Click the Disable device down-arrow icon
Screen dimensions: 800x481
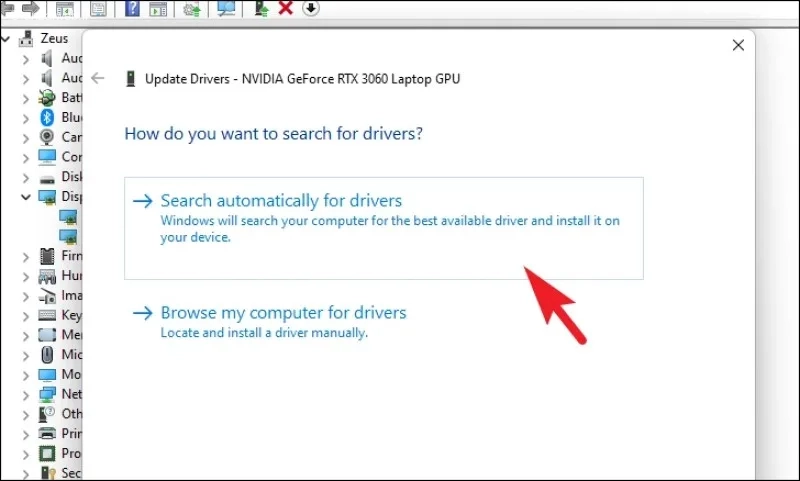click(x=311, y=8)
